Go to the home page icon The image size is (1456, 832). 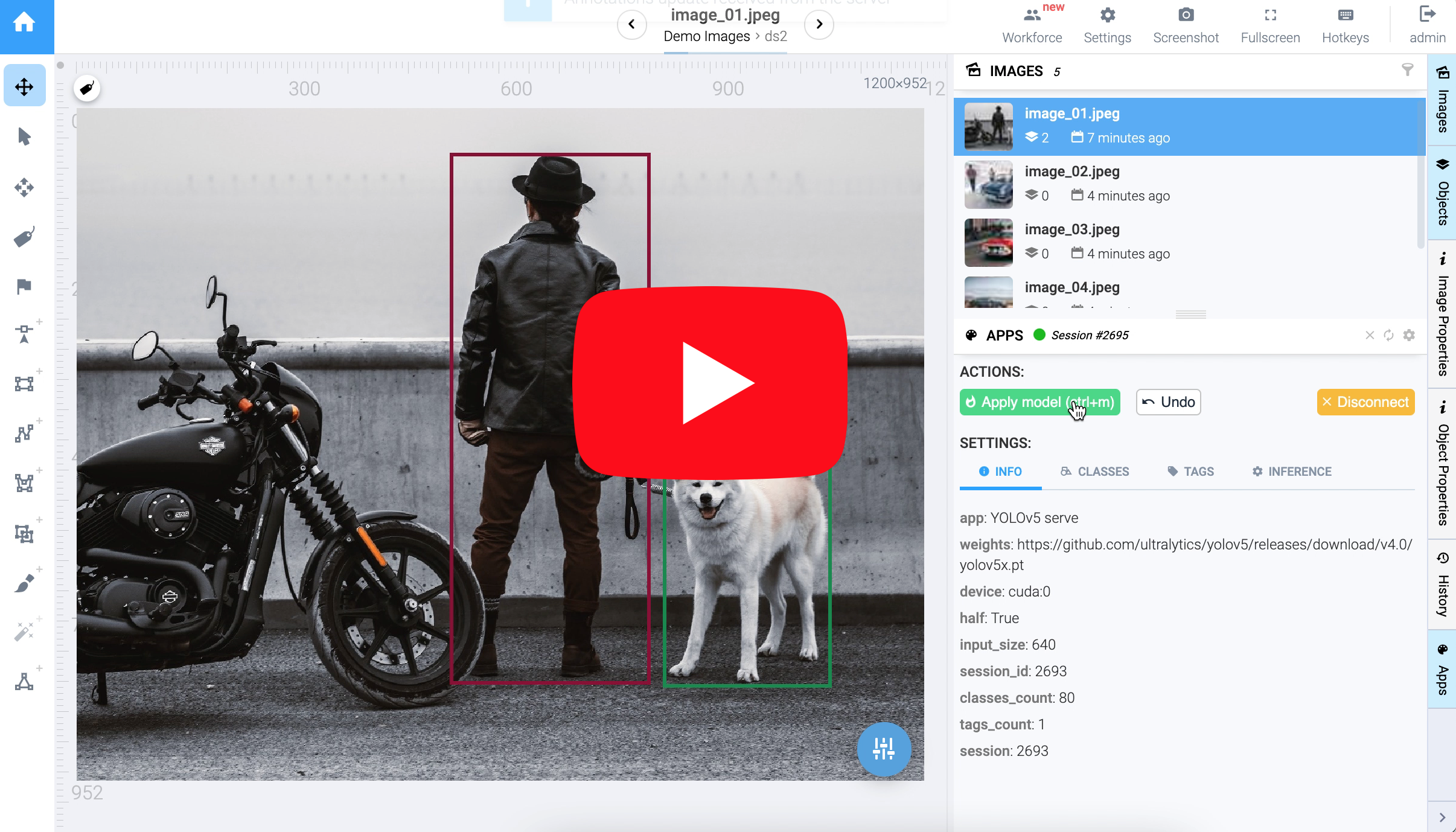(x=24, y=24)
